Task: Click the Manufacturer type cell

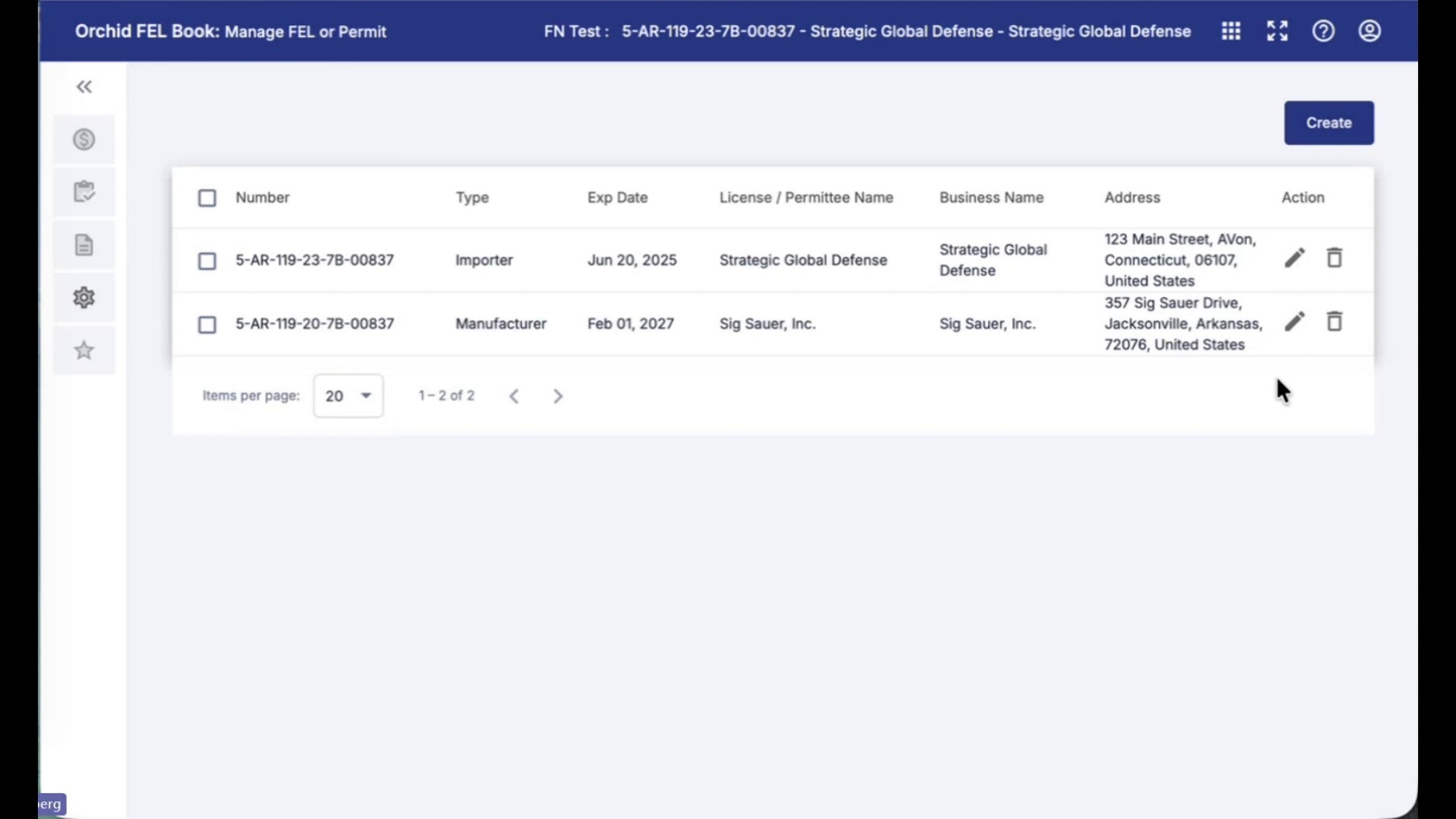Action: 500,323
